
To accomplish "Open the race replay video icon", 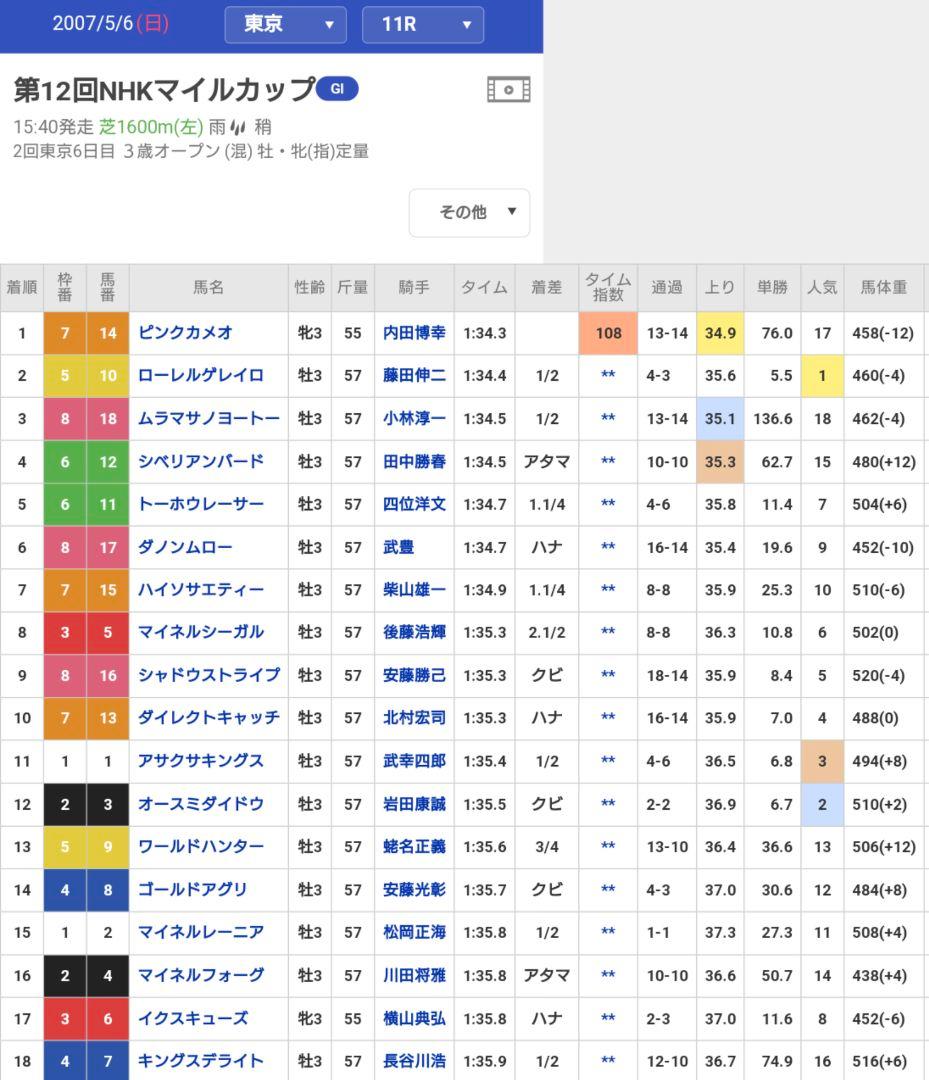I will coord(508,89).
